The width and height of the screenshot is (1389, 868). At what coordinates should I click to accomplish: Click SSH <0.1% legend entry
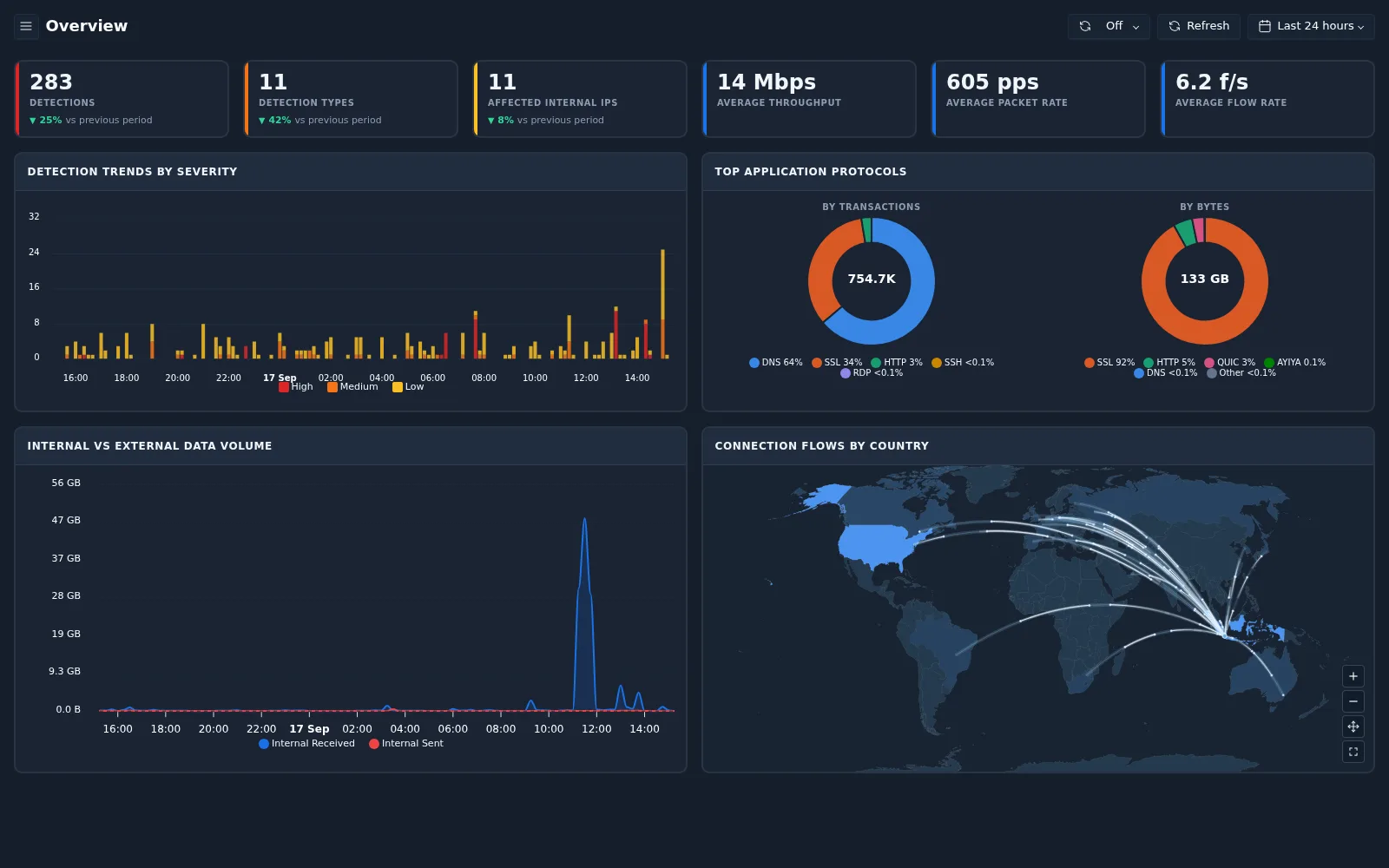pyautogui.click(x=963, y=363)
